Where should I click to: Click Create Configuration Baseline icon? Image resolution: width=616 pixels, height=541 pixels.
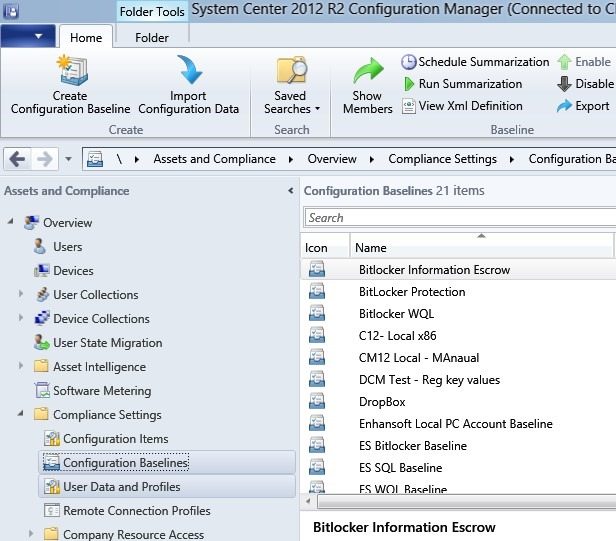click(x=72, y=71)
